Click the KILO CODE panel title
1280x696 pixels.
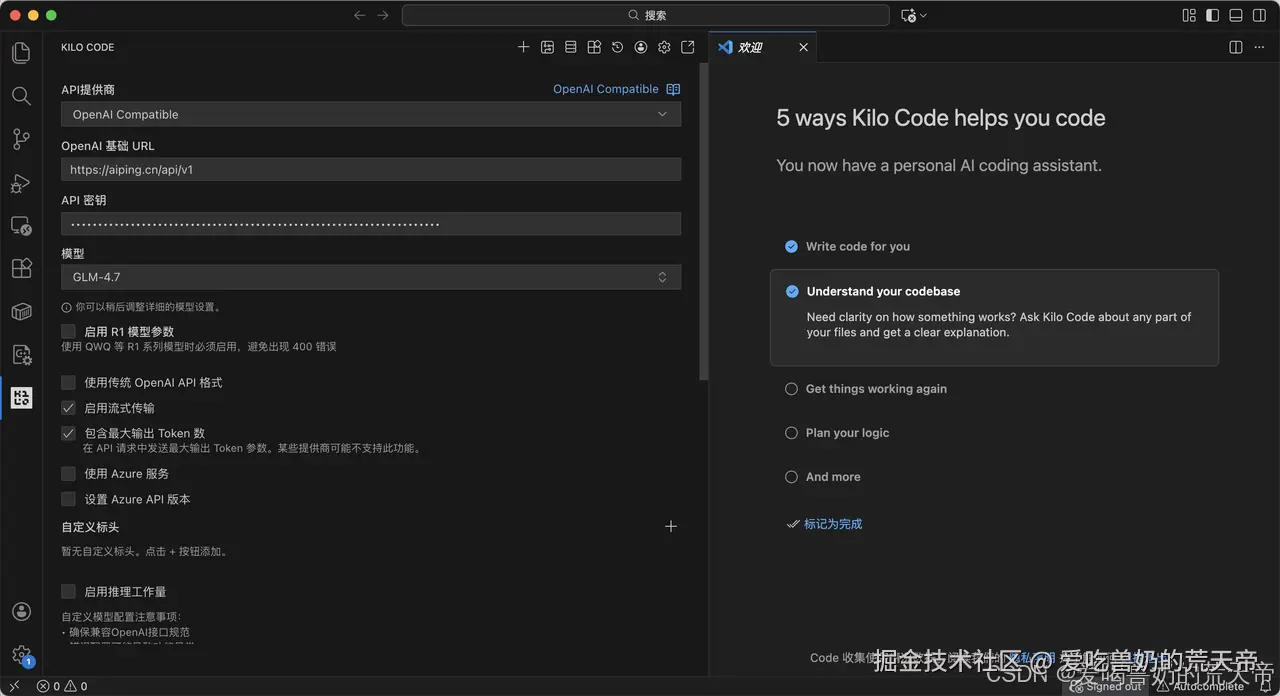click(88, 47)
